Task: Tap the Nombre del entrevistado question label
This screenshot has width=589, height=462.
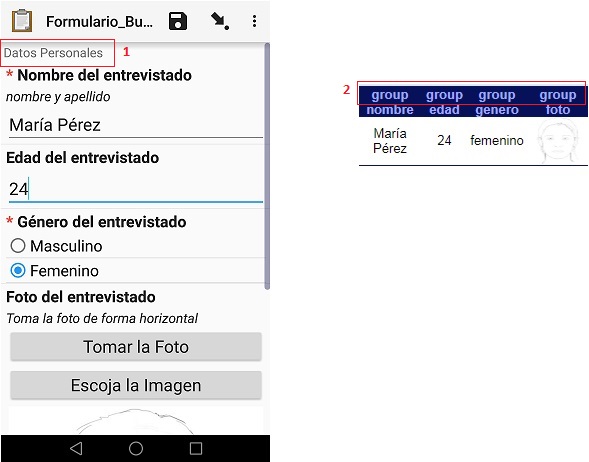Action: click(104, 75)
